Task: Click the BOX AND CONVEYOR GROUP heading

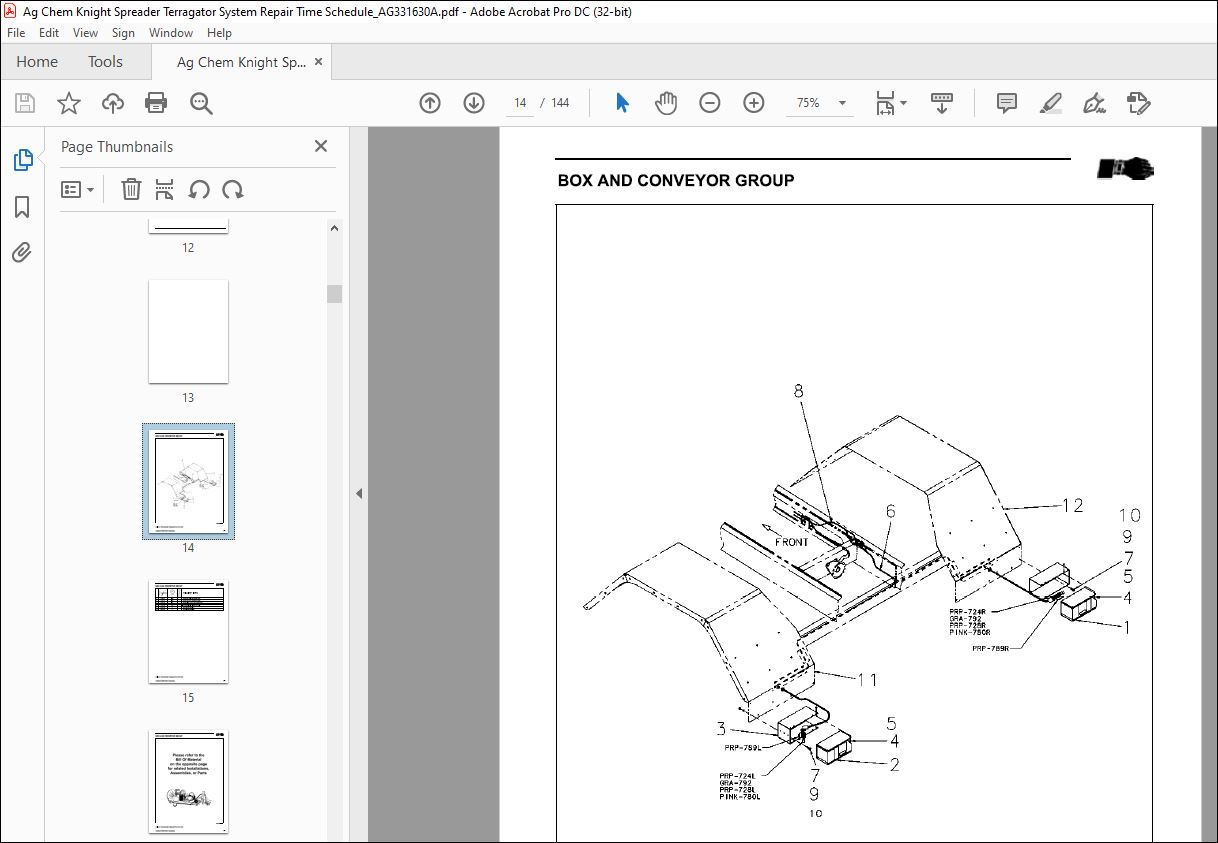Action: (676, 181)
